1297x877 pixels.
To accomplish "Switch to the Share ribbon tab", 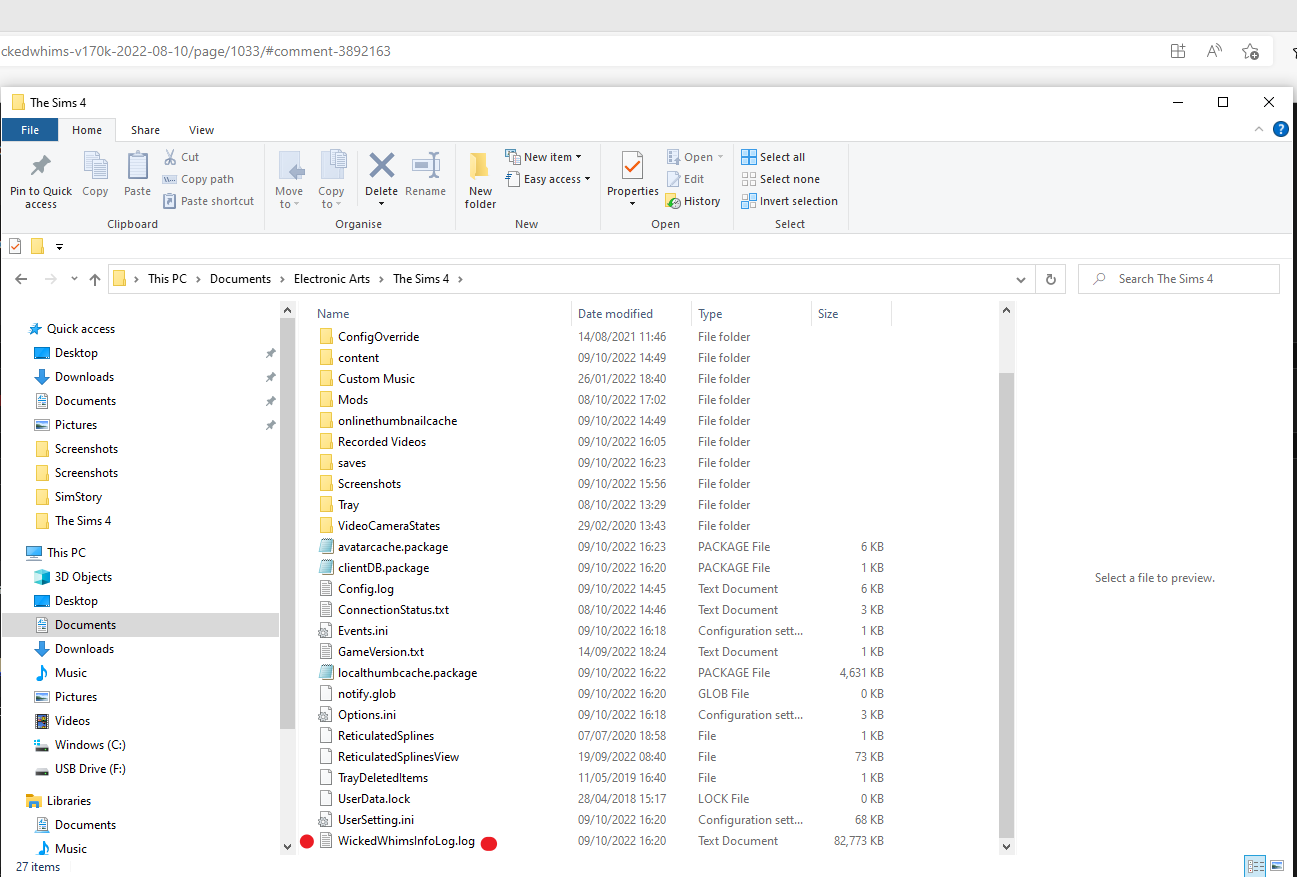I will 145,130.
